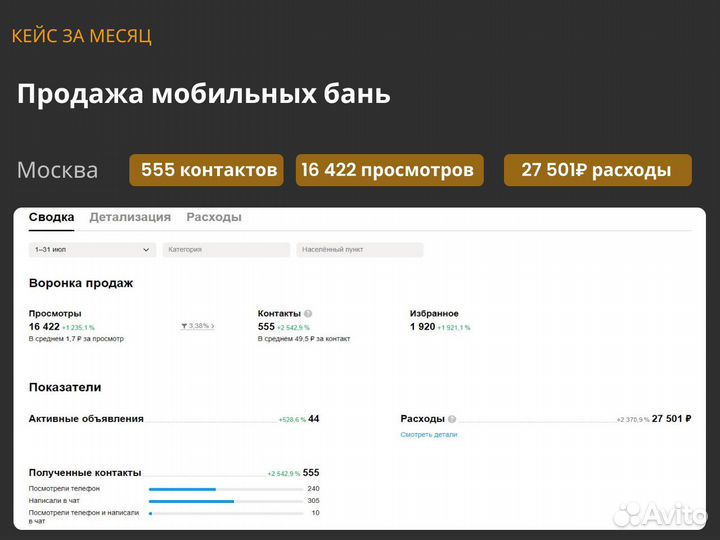Click the 16 422 просмотров badge

coord(390,170)
